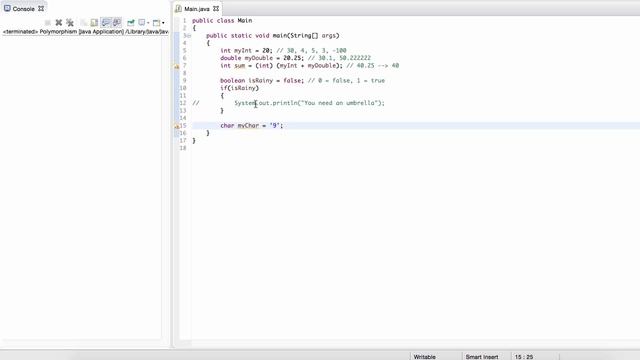Close the Main.java editor tab
This screenshot has height=360, width=640.
(x=216, y=8)
